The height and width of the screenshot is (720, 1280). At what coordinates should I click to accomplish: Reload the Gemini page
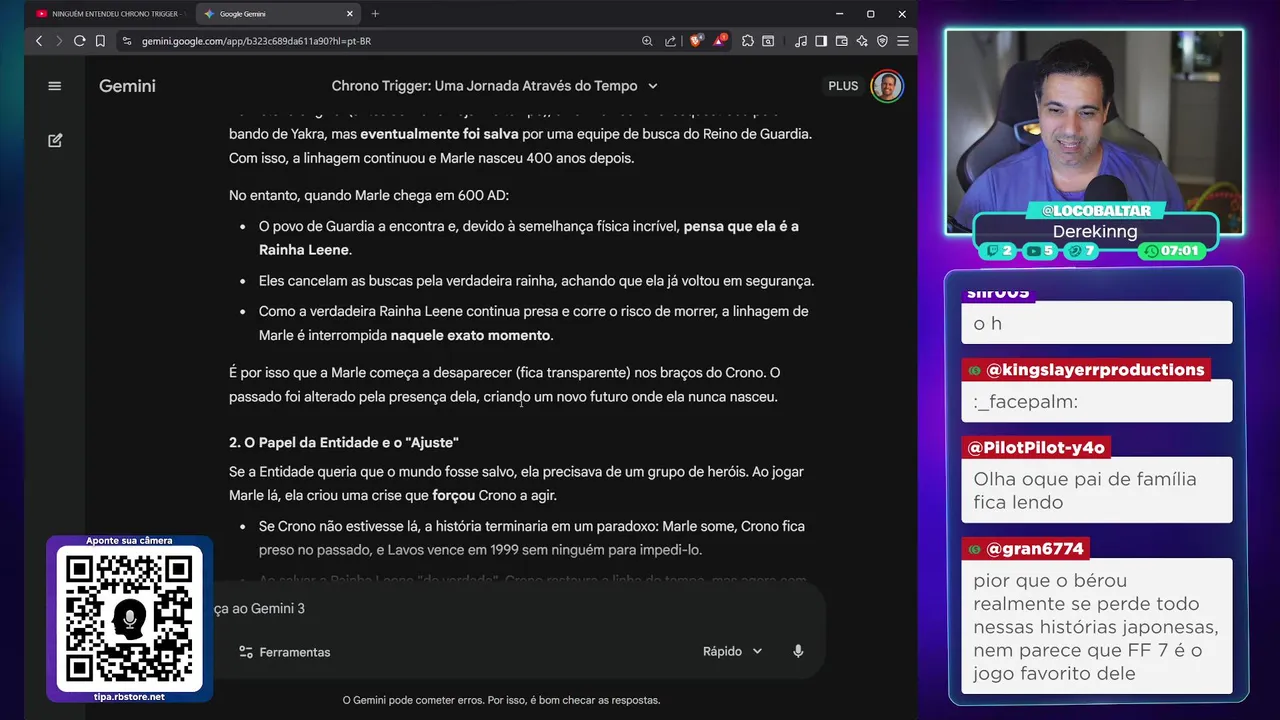pyautogui.click(x=80, y=41)
